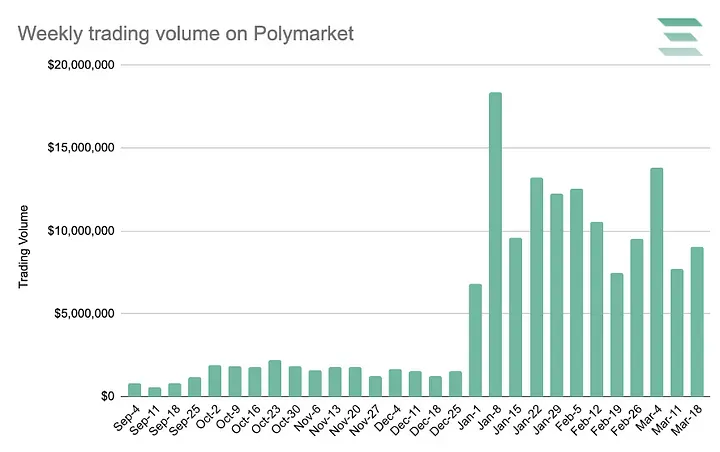
Task: Click the Sep-4 bar
Action: tap(134, 390)
